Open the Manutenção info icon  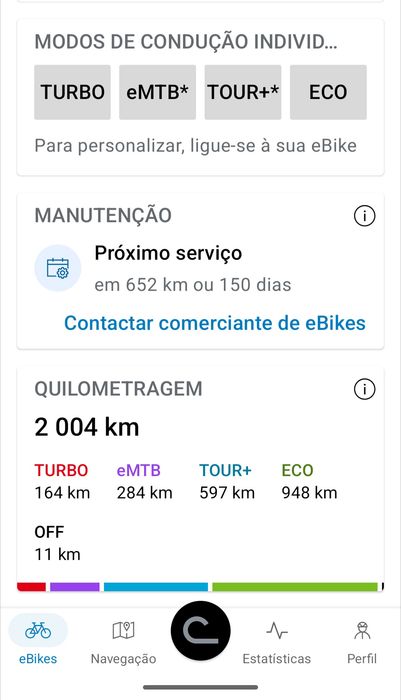tap(364, 216)
